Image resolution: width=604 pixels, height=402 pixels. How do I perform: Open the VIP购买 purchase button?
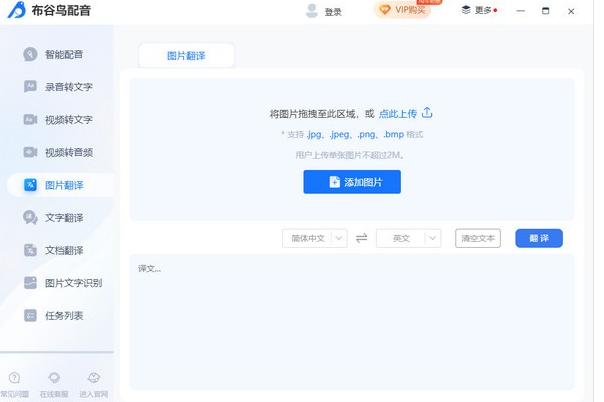[x=402, y=10]
